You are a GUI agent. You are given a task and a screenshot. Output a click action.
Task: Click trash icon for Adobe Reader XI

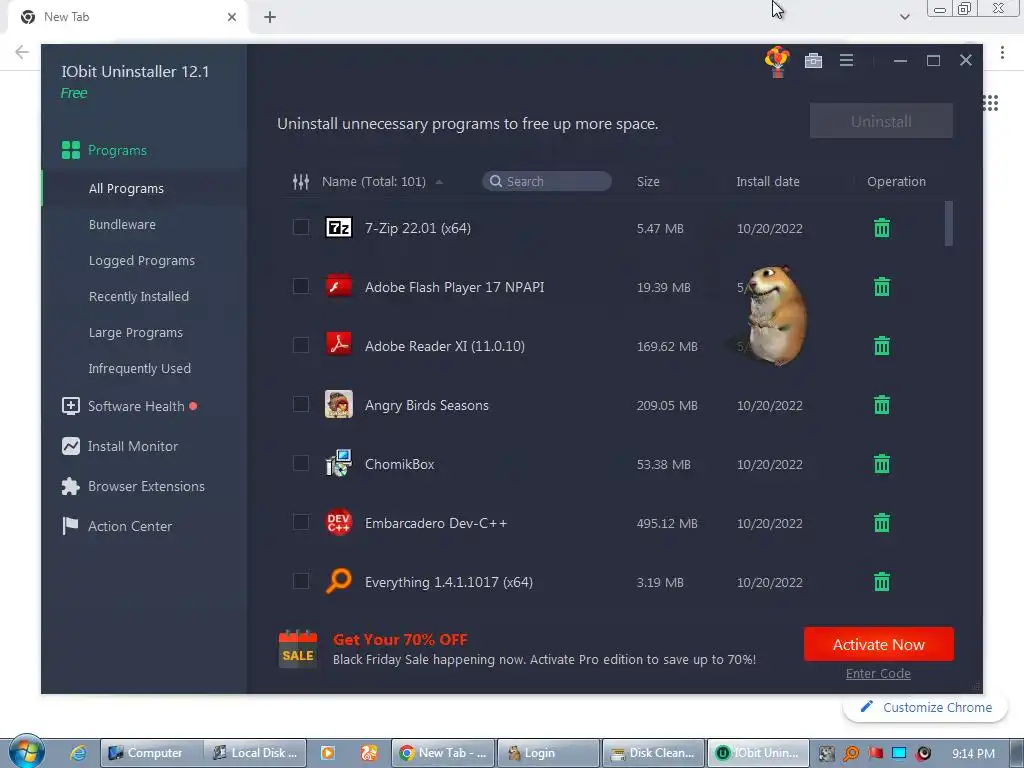[882, 345]
